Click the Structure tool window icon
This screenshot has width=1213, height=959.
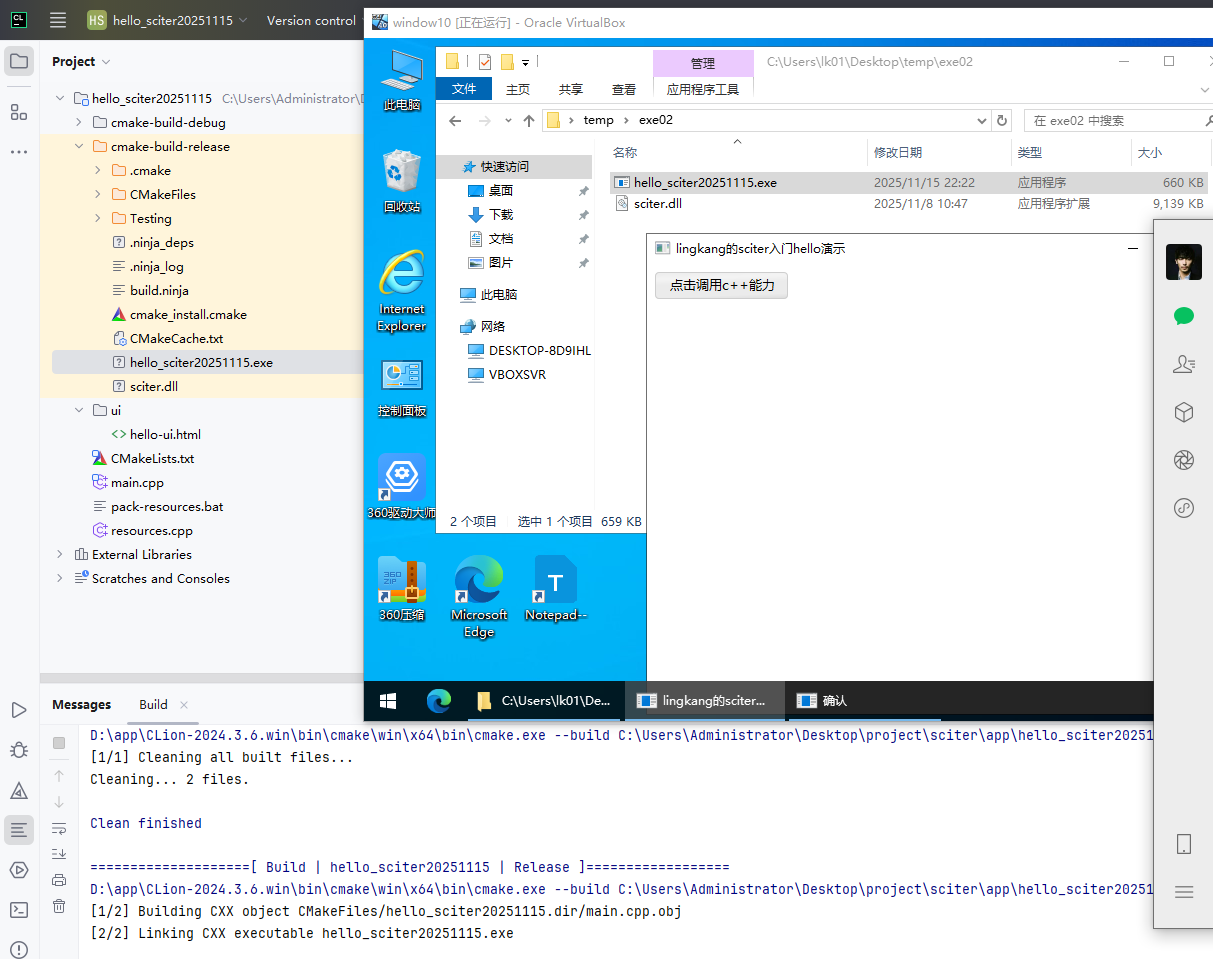(19, 112)
